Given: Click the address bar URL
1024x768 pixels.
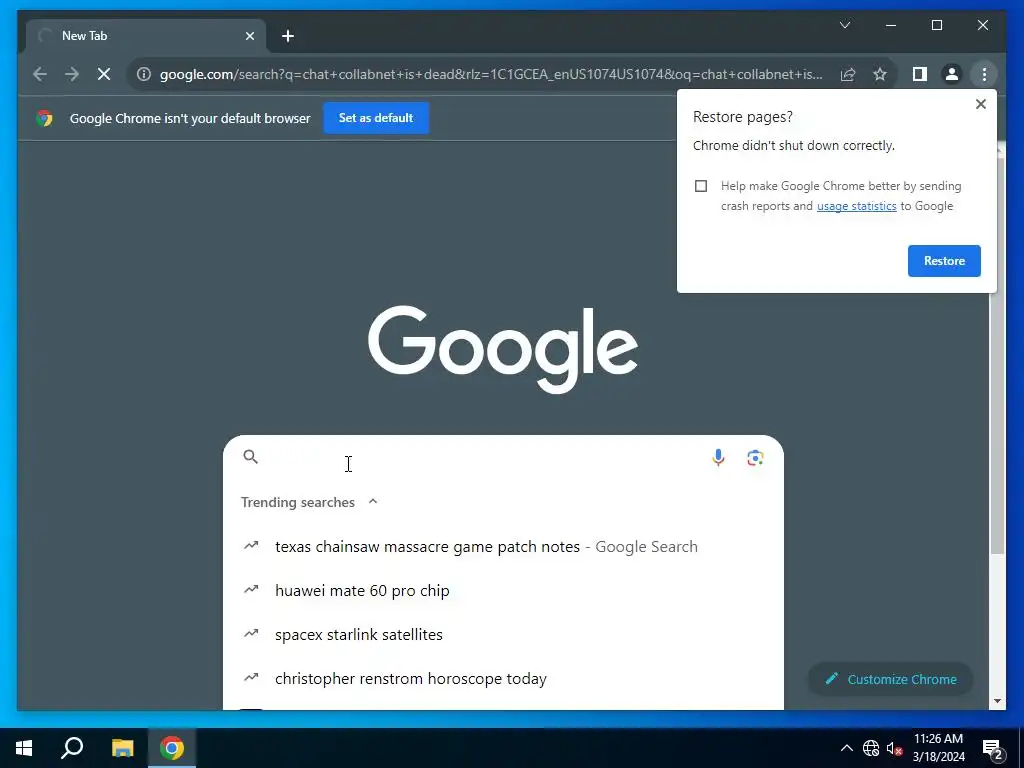Looking at the screenshot, I should click(x=490, y=74).
